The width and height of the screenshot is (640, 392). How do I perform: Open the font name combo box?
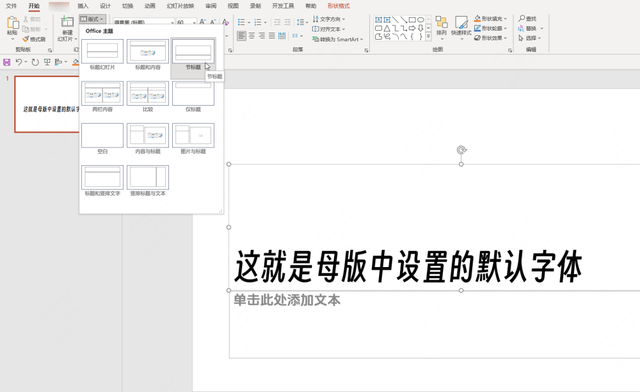click(x=144, y=22)
